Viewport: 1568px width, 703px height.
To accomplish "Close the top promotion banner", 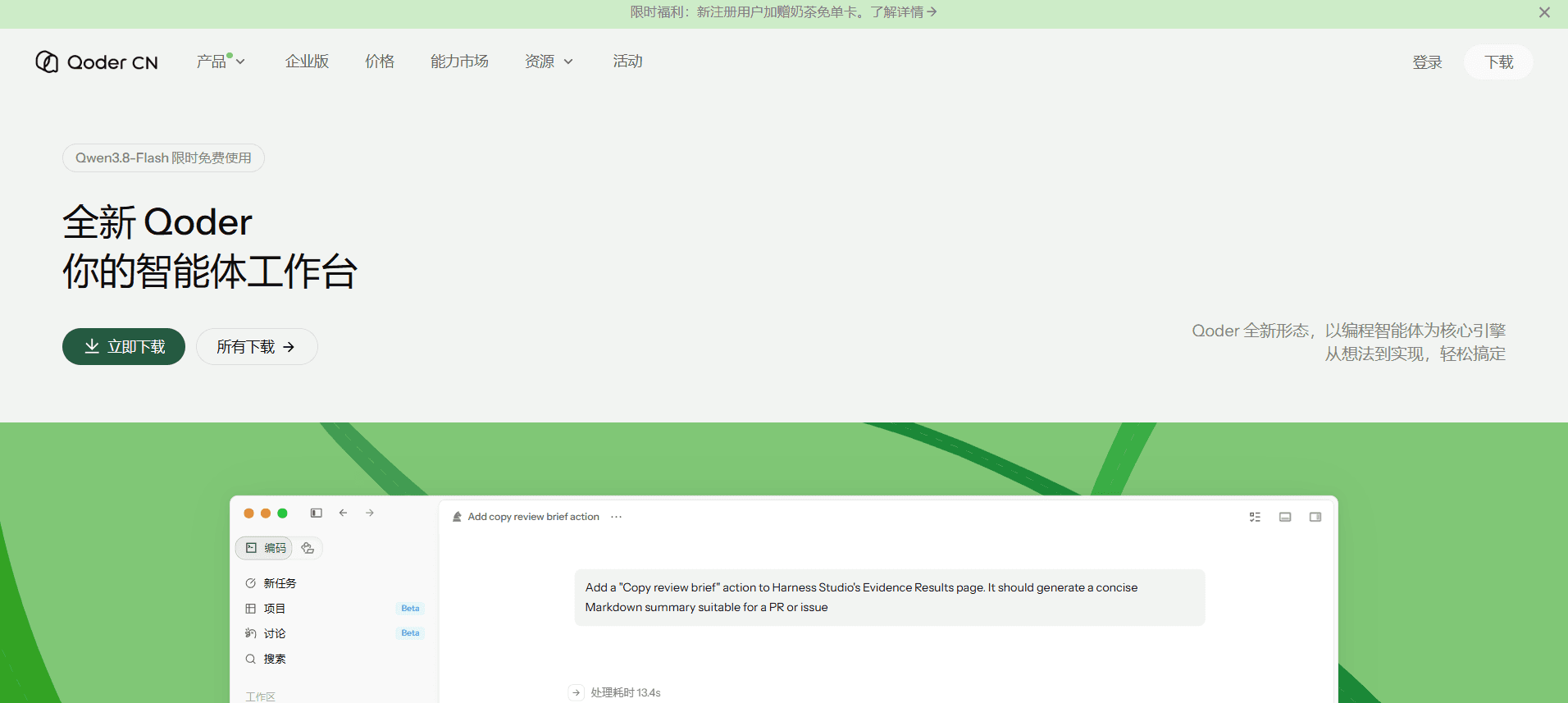I will 1544,12.
